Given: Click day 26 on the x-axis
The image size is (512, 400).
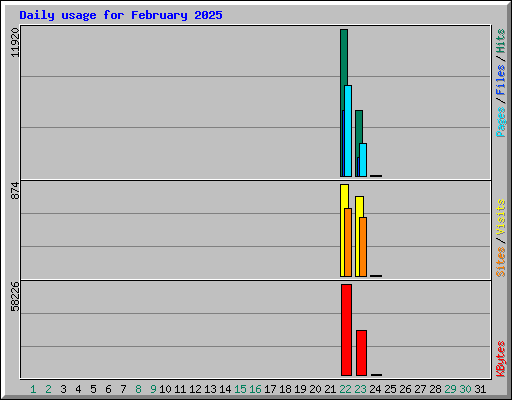Looking at the screenshot, I should pyautogui.click(x=405, y=389).
